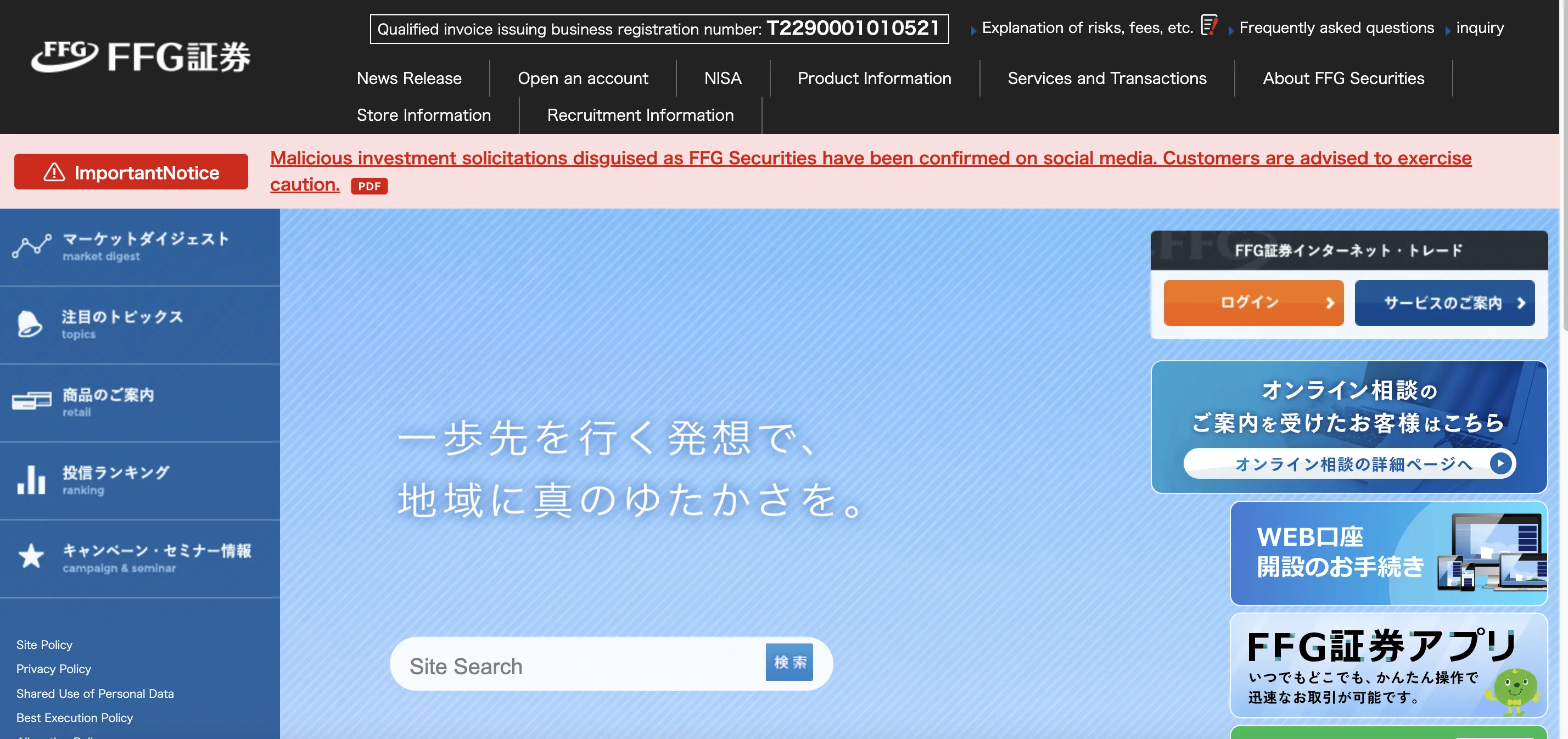Open WEB口座開設のお手続き banner
Viewport: 1568px width, 739px height.
pyautogui.click(x=1388, y=553)
